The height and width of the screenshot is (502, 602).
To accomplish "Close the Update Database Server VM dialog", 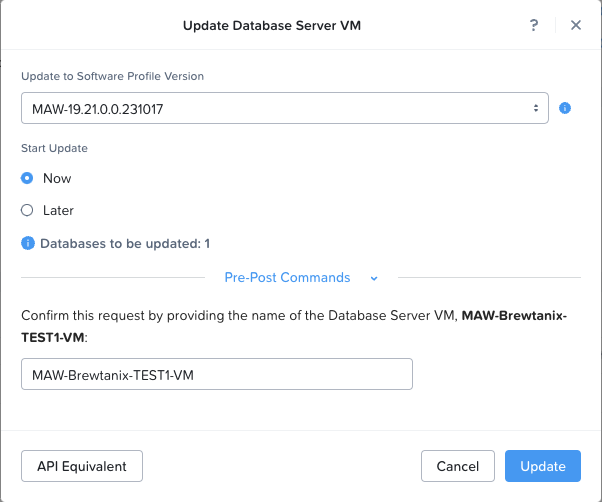I will pyautogui.click(x=576, y=25).
